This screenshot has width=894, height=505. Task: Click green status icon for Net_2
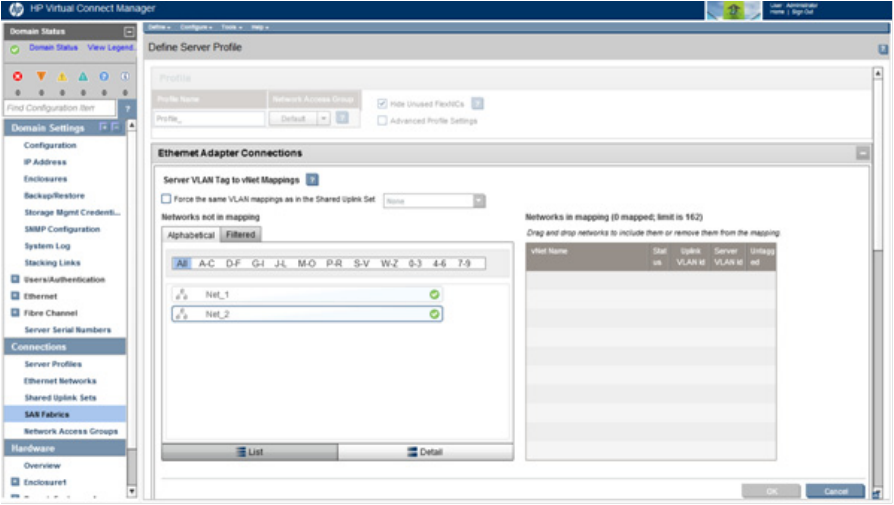coord(434,314)
